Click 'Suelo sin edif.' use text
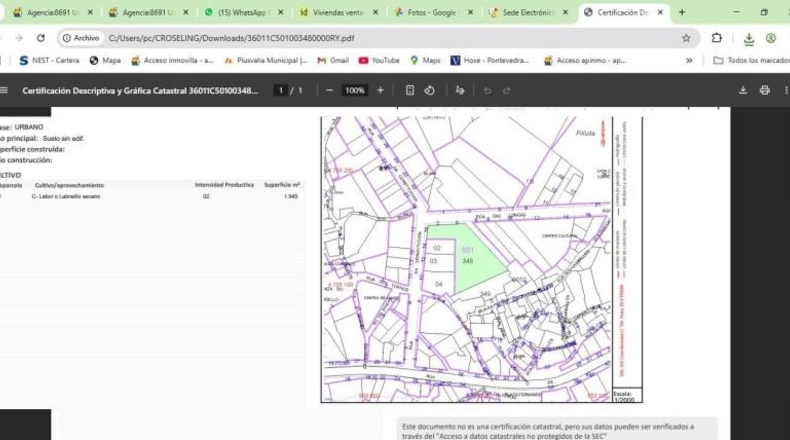The height and width of the screenshot is (440, 790). pos(63,138)
